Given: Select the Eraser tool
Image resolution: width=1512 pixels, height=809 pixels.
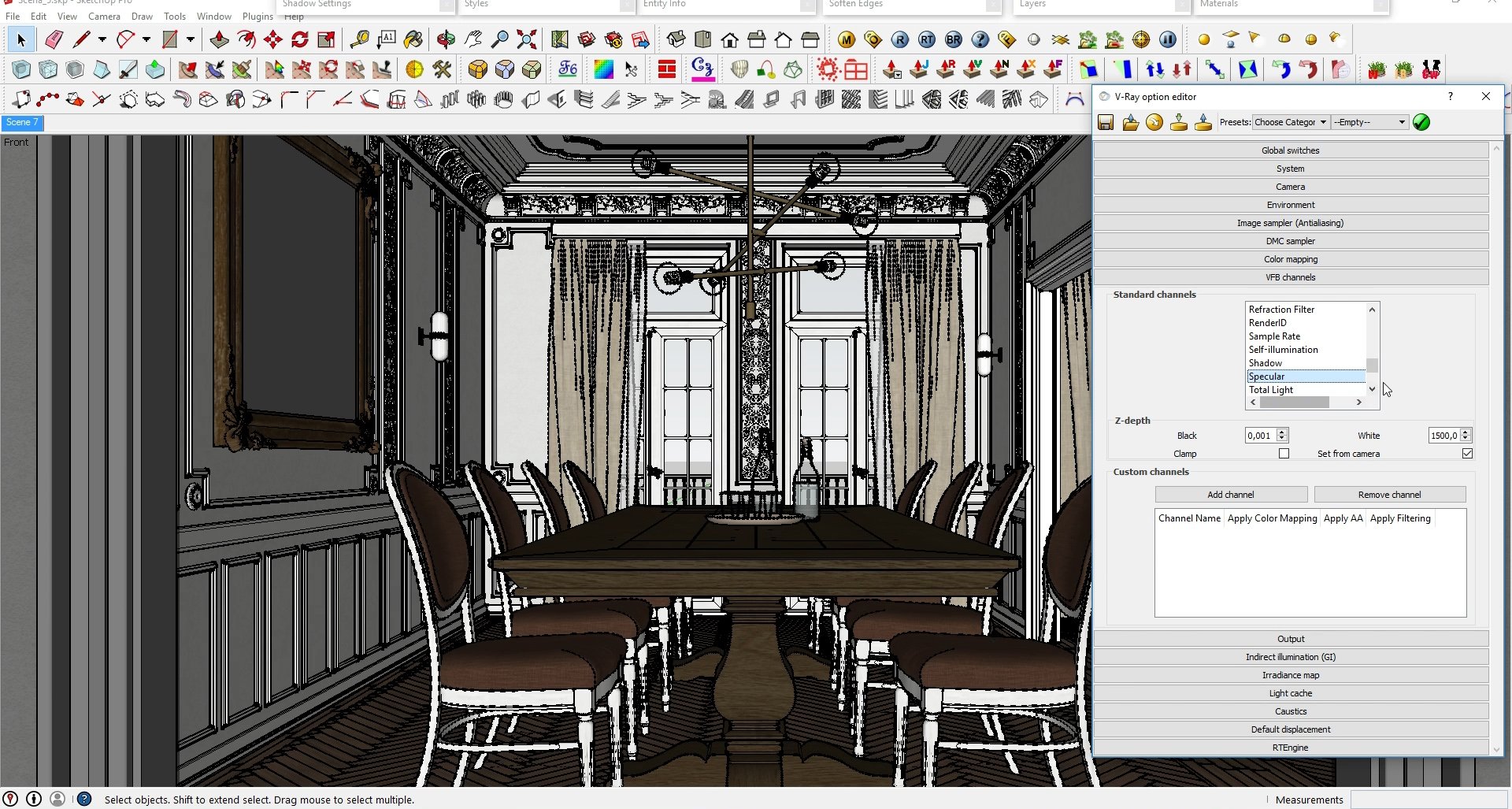Looking at the screenshot, I should [x=54, y=39].
